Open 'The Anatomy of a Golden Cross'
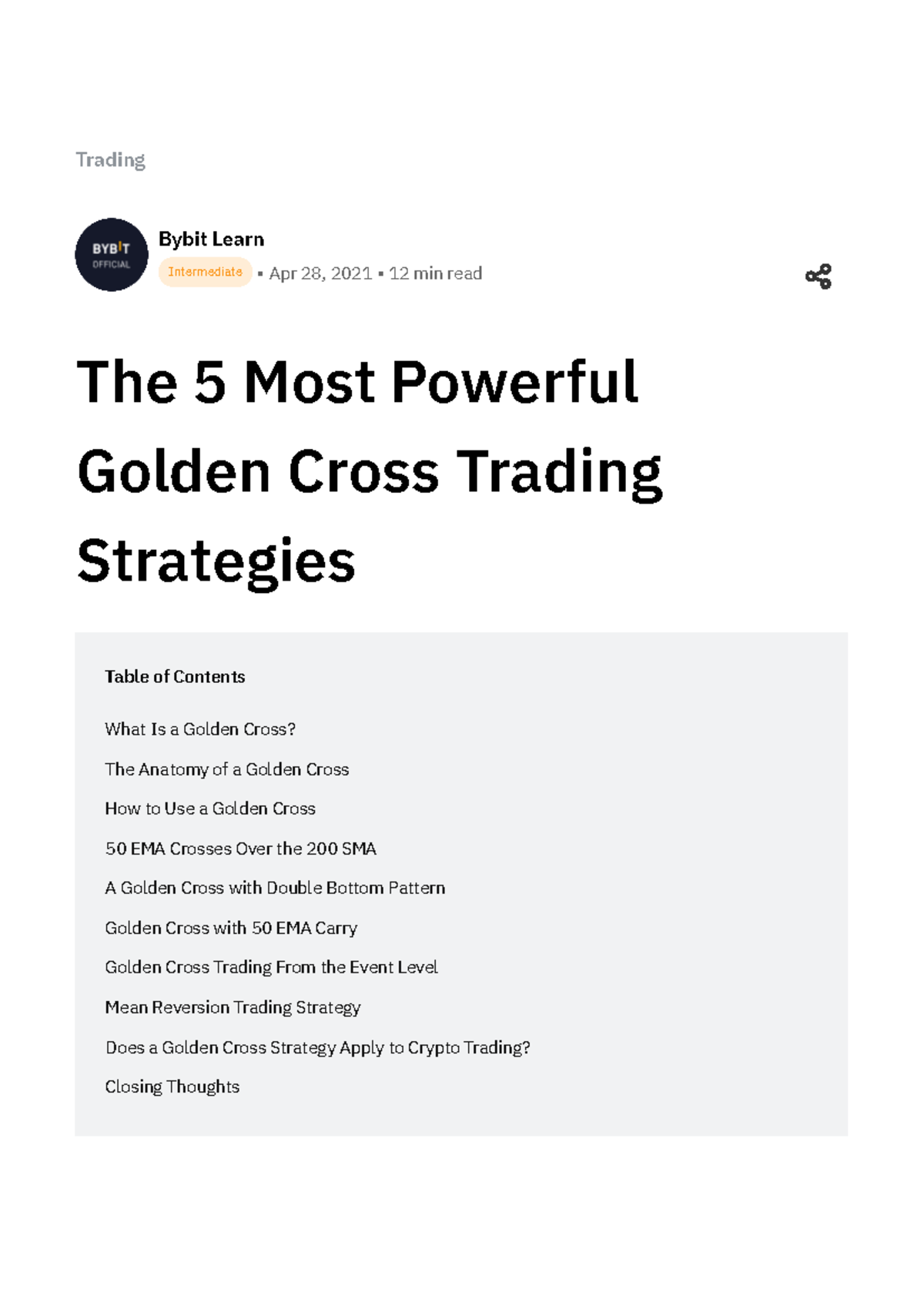Screen dimensions: 924x1306 coord(226,769)
